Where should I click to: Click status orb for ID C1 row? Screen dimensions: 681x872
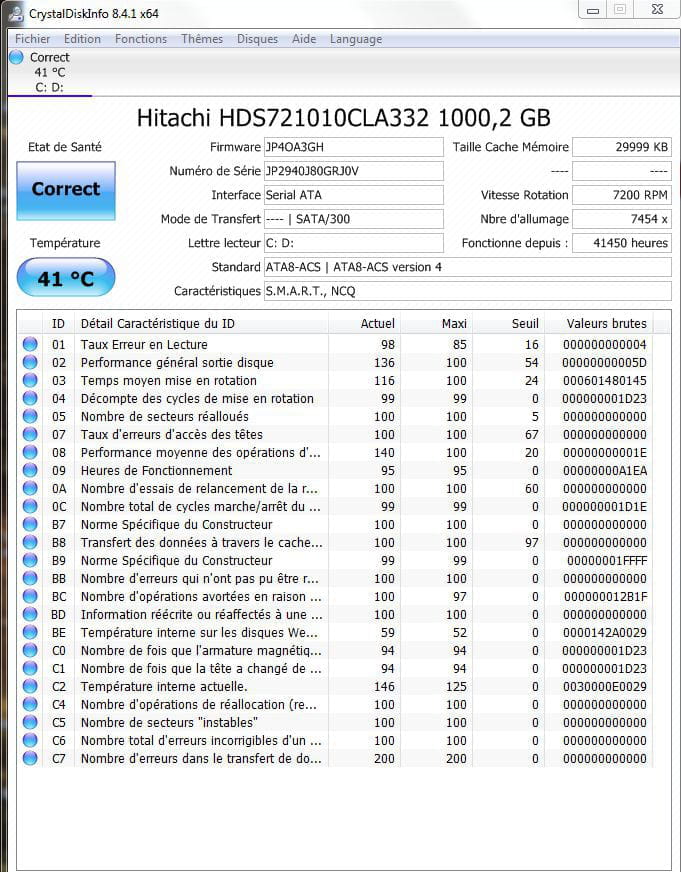coord(30,668)
